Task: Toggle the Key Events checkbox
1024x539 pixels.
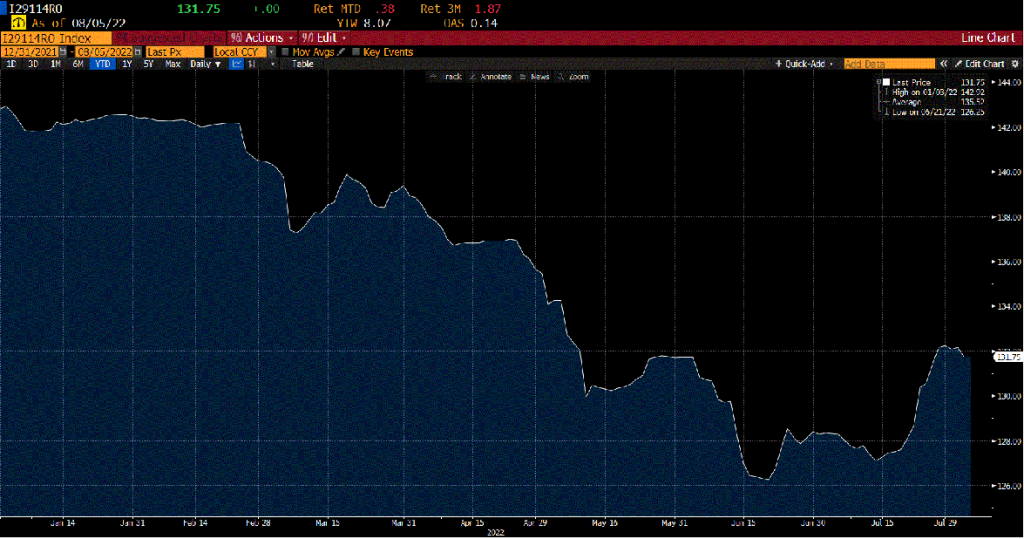Action: 357,51
